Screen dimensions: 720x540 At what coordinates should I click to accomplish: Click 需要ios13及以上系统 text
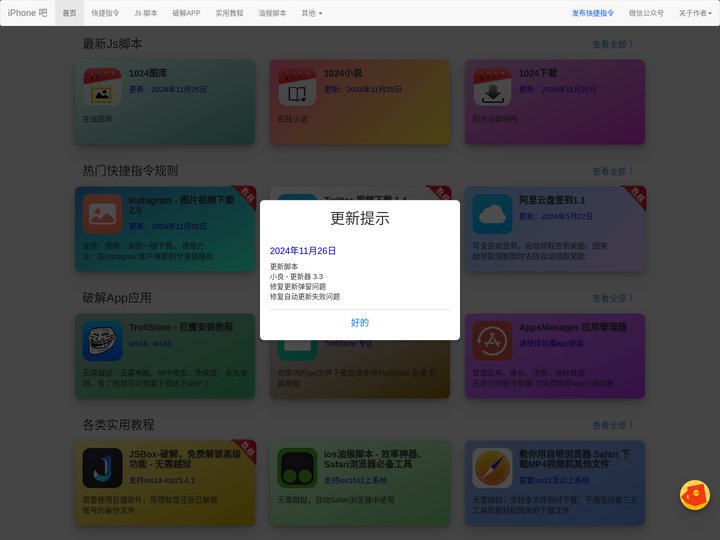(554, 480)
